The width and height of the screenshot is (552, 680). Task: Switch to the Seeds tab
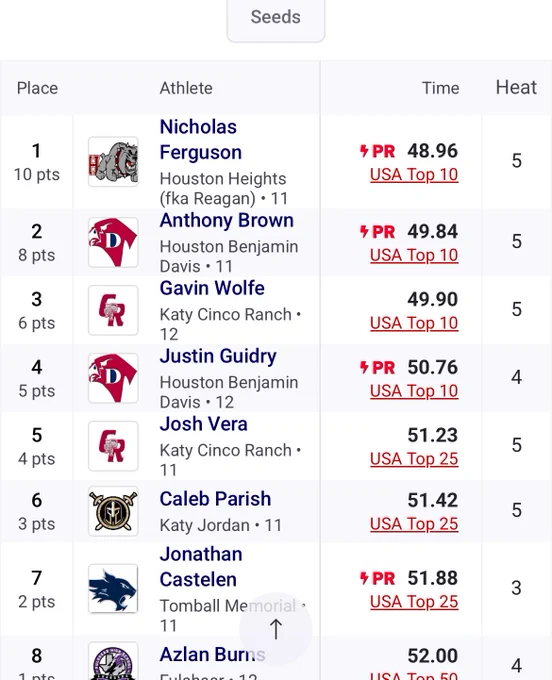pos(276,18)
